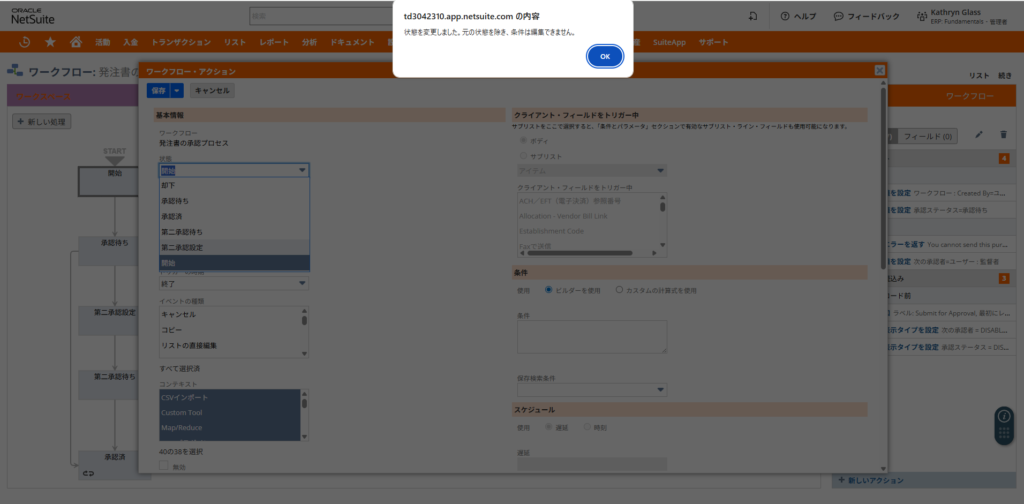Click the pencil edit icon in workflow panel
Image resolution: width=1024 pixels, height=504 pixels.
pyautogui.click(x=978, y=135)
